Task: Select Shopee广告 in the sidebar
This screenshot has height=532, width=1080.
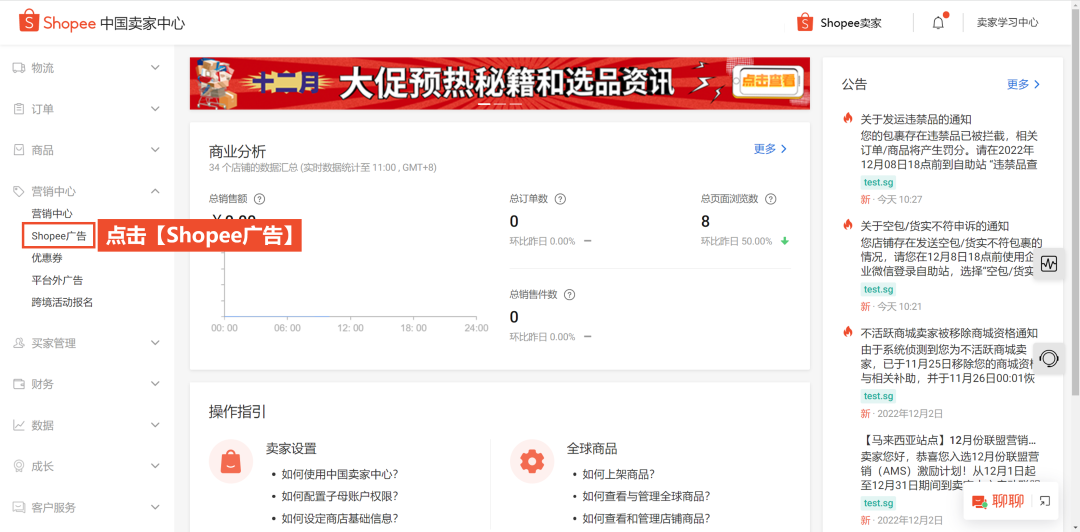Action: coord(59,236)
